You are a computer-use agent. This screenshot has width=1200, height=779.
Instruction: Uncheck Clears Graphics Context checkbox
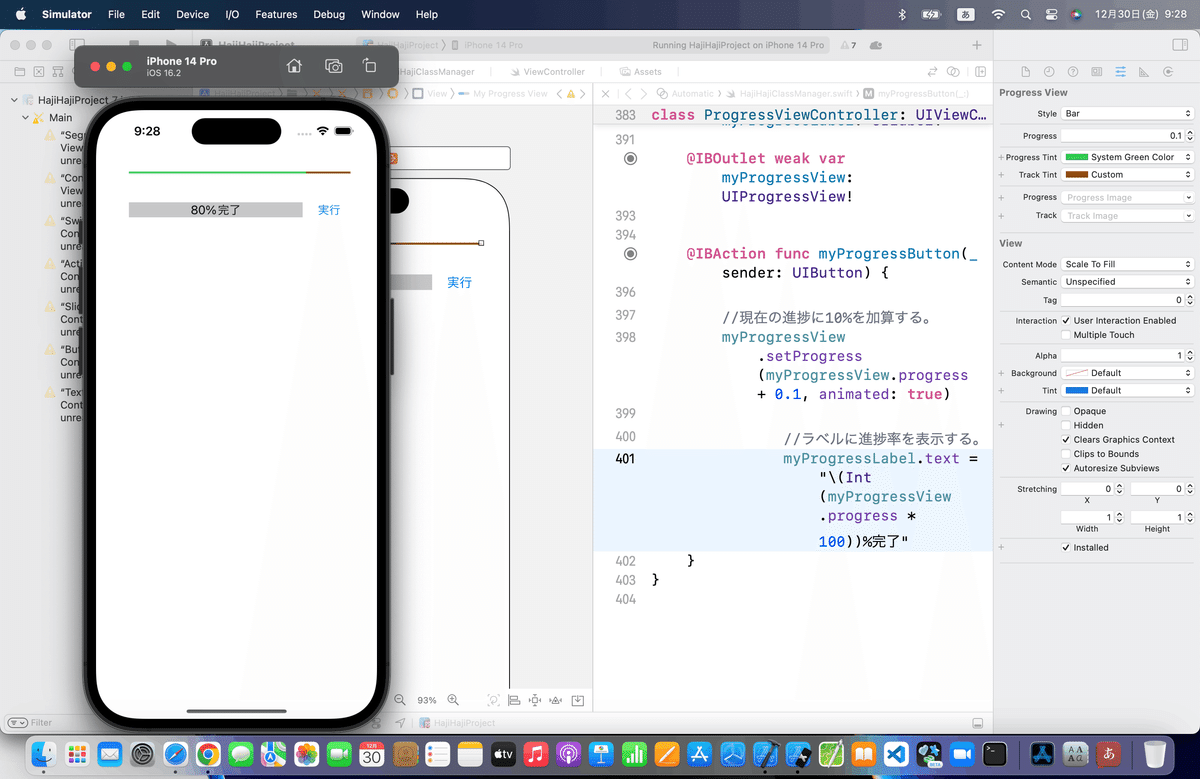(x=1065, y=440)
